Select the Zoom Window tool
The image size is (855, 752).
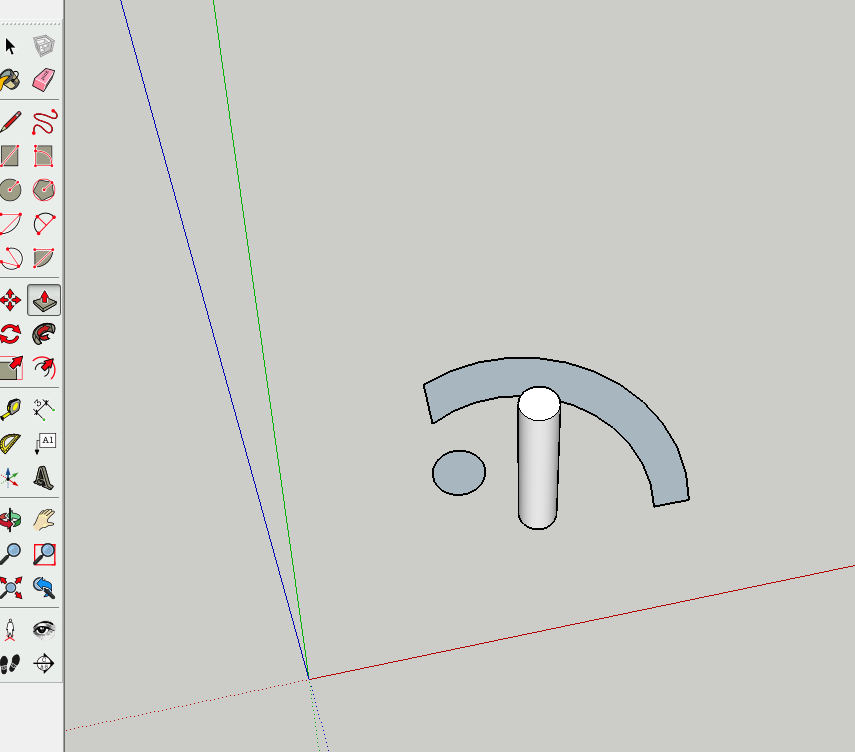pos(44,554)
